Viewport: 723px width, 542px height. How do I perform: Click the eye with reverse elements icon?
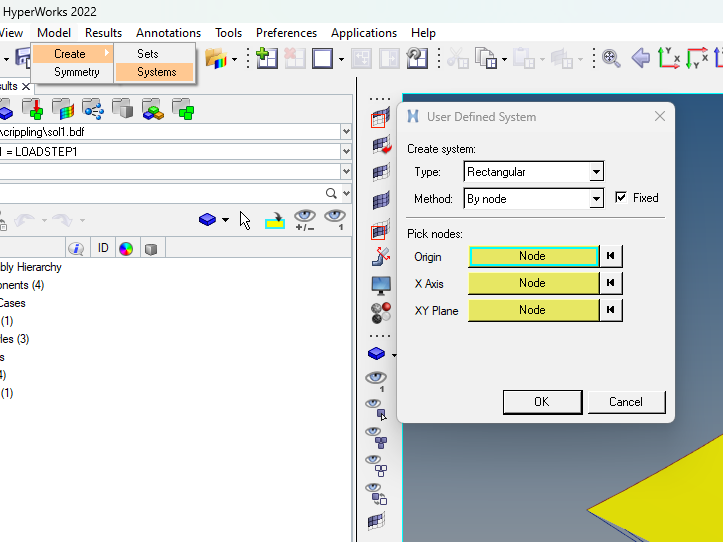tap(377, 494)
